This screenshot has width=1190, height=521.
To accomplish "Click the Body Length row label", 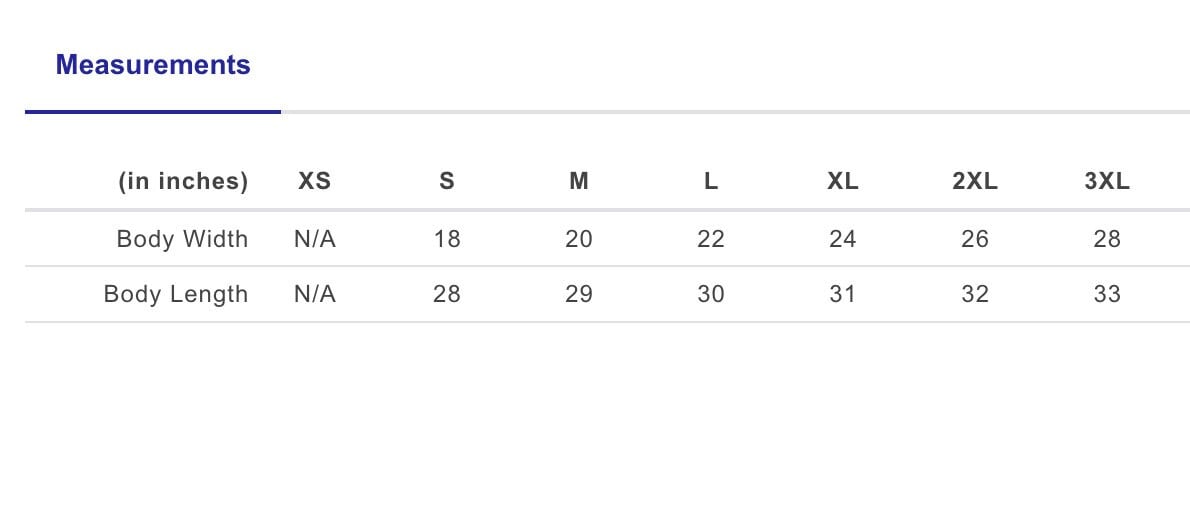I will [x=176, y=294].
